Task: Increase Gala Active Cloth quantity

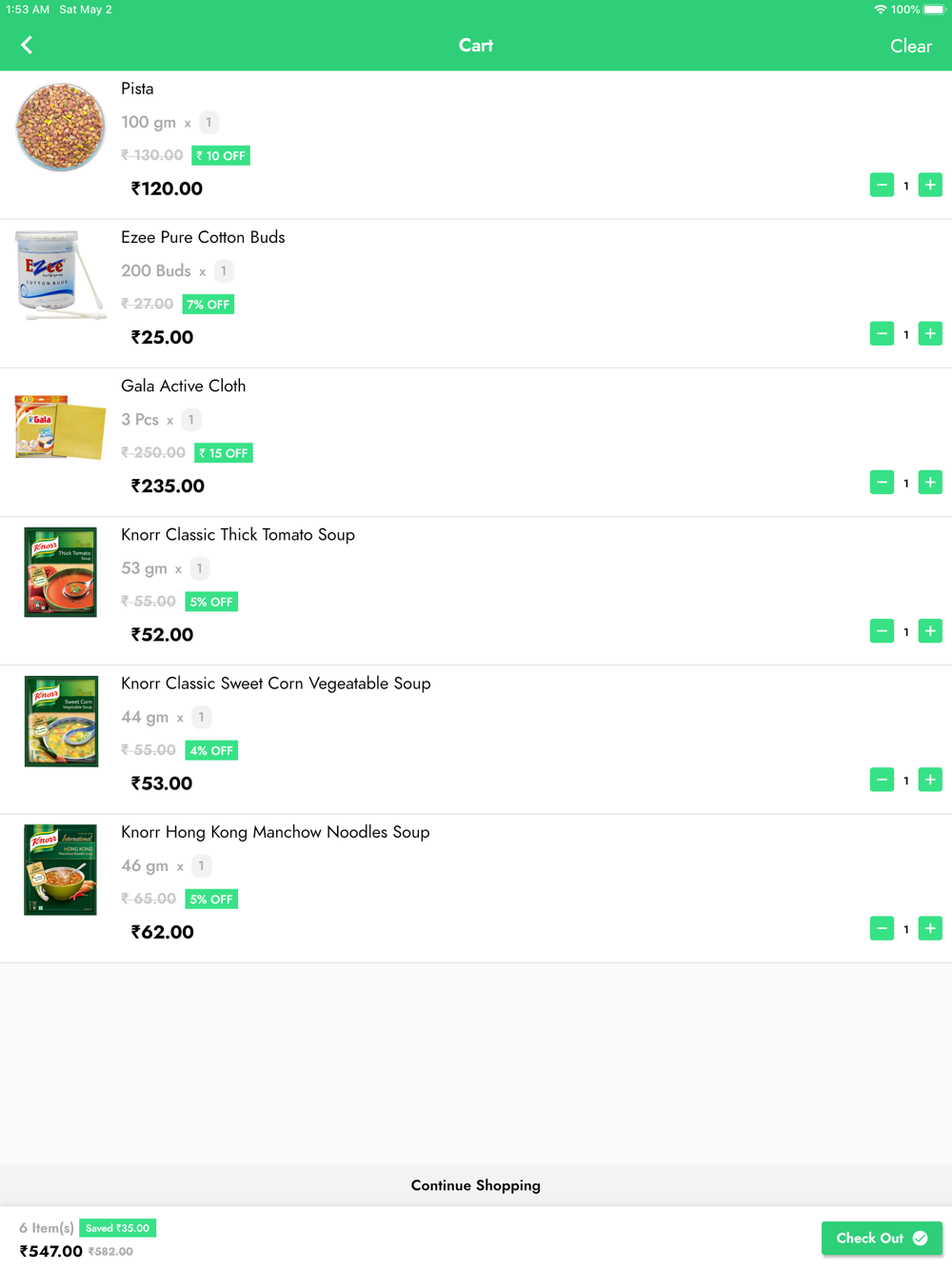Action: tap(930, 483)
